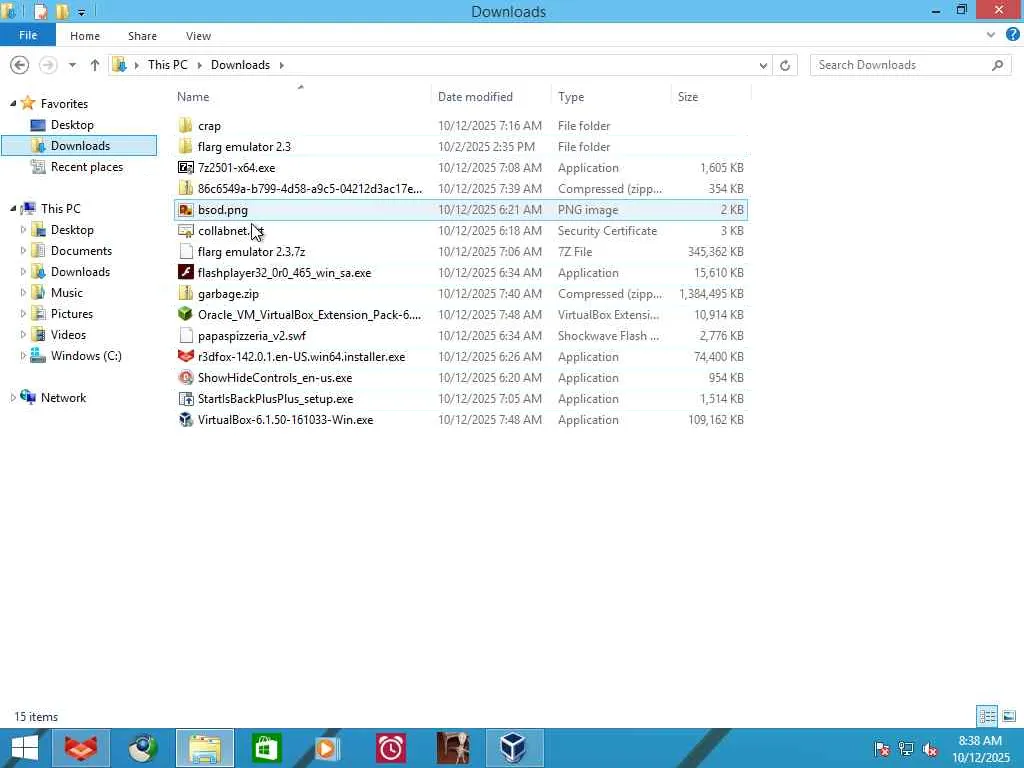Viewport: 1024px width, 768px height.
Task: Select Videos under This PC
Action: (x=68, y=334)
